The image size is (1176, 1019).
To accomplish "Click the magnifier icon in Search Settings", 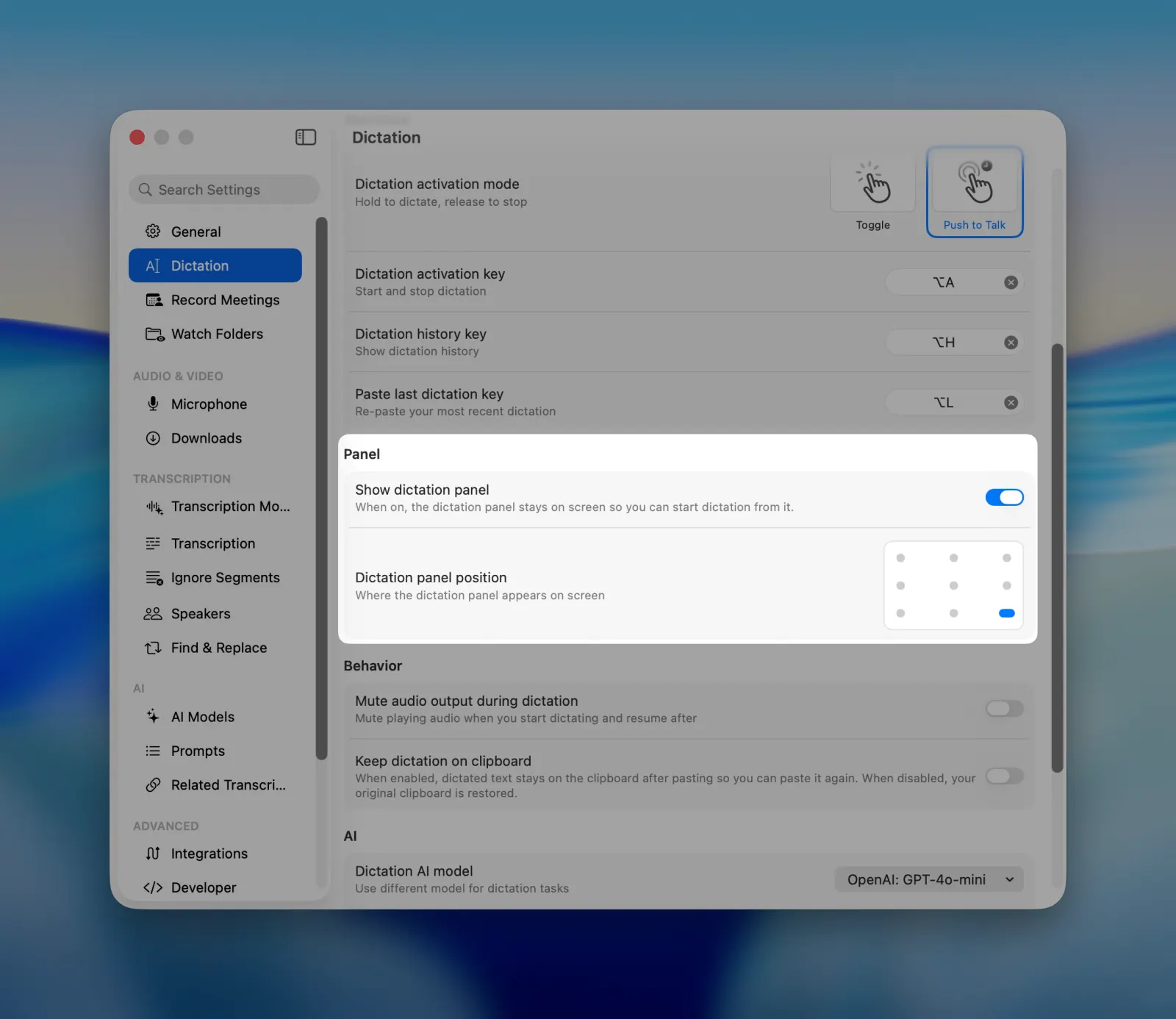I will 146,190.
